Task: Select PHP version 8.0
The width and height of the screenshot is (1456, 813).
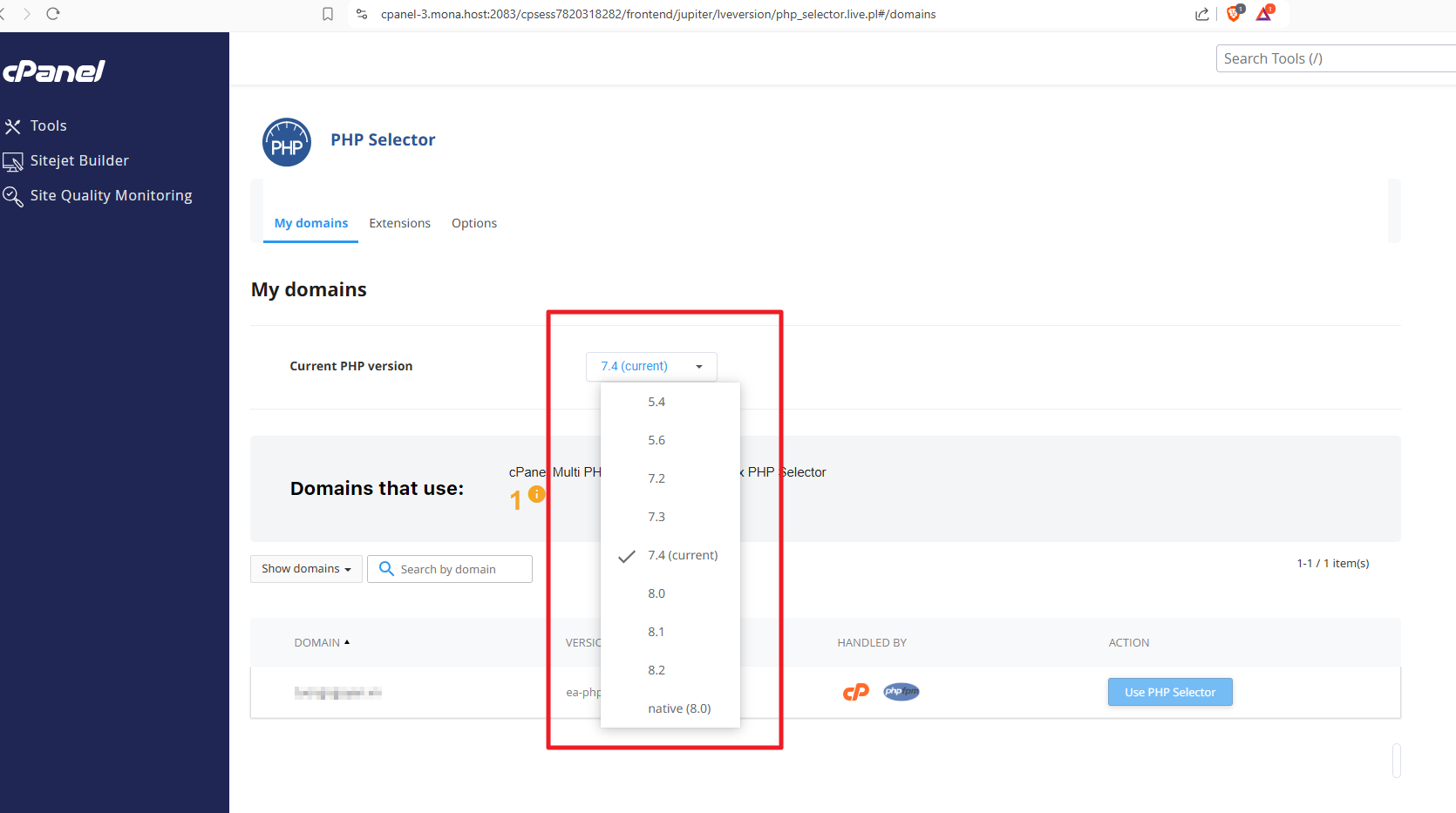Action: pyautogui.click(x=670, y=593)
